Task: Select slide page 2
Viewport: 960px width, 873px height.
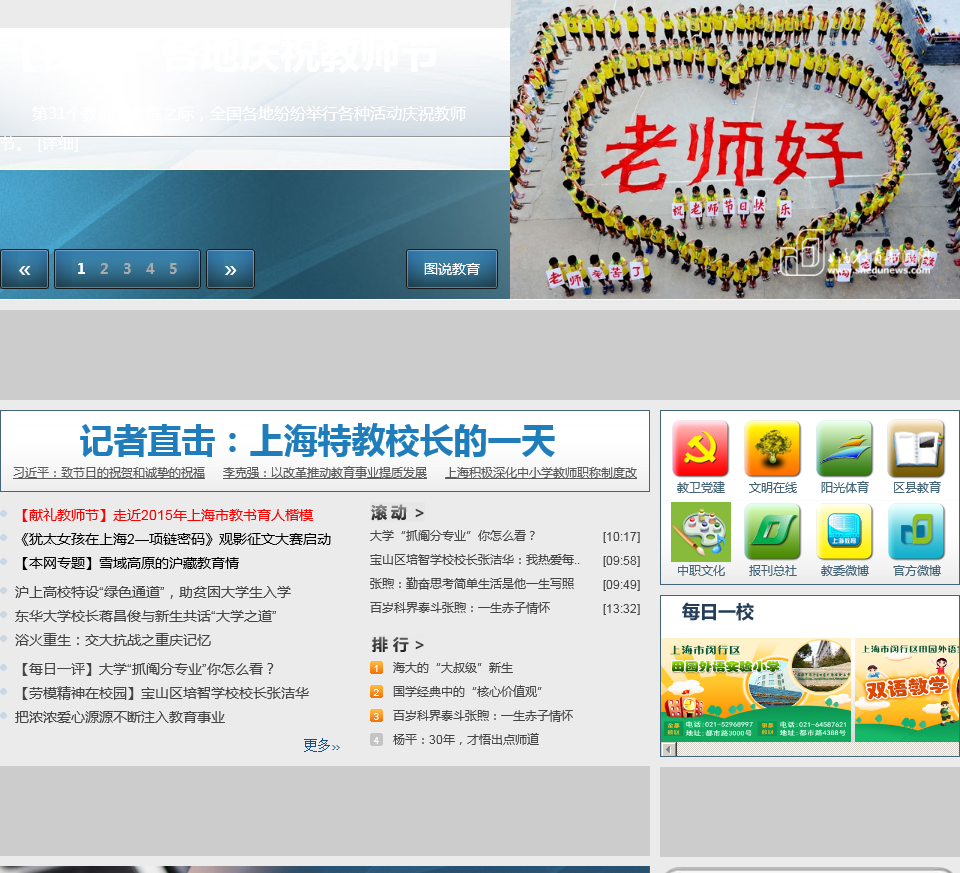Action: pyautogui.click(x=104, y=269)
